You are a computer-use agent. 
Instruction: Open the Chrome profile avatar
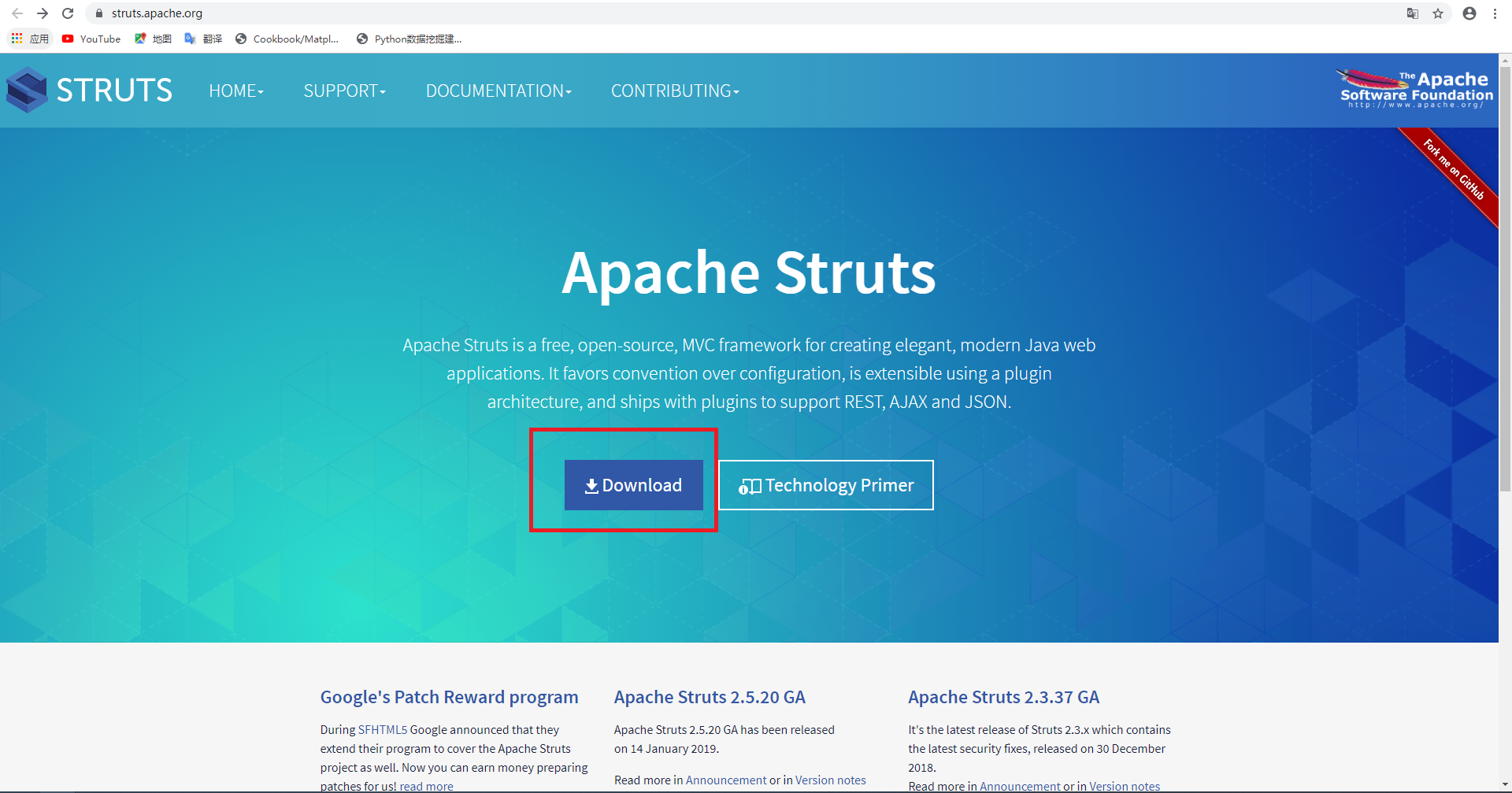[x=1468, y=13]
